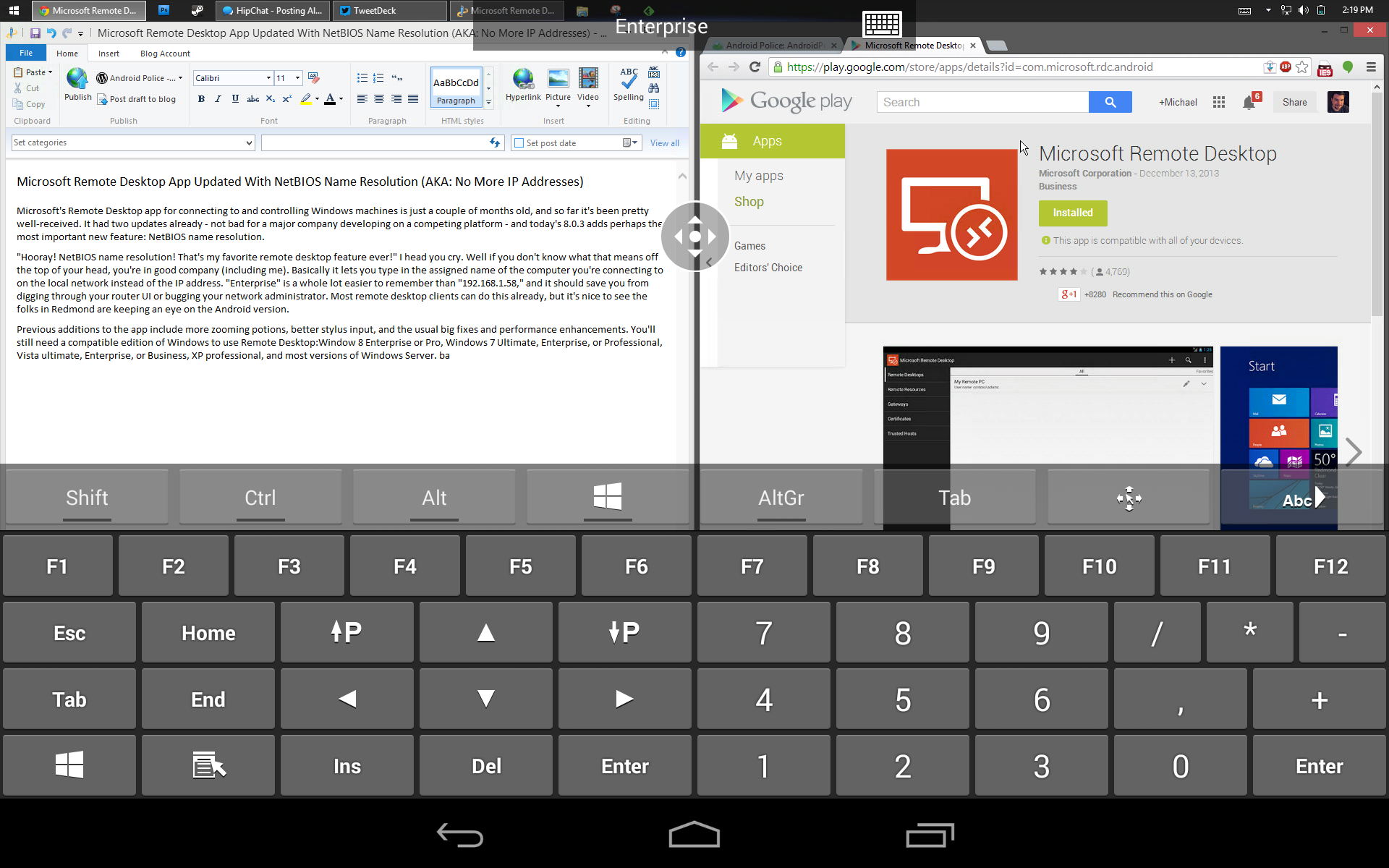Insert a Hyperlink from the ribbon
This screenshot has height=868, width=1389.
(x=522, y=80)
